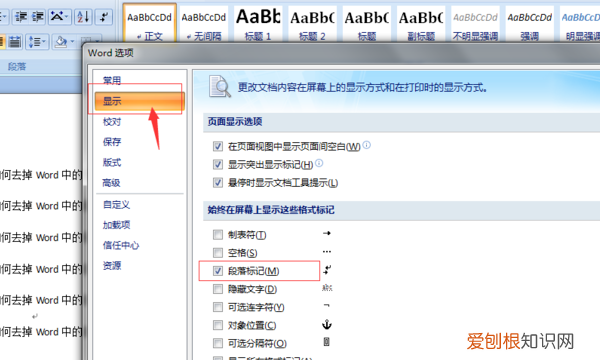The width and height of the screenshot is (600, 360).
Task: Click the Distributed alignment icon in ribbon
Action: tap(15, 41)
